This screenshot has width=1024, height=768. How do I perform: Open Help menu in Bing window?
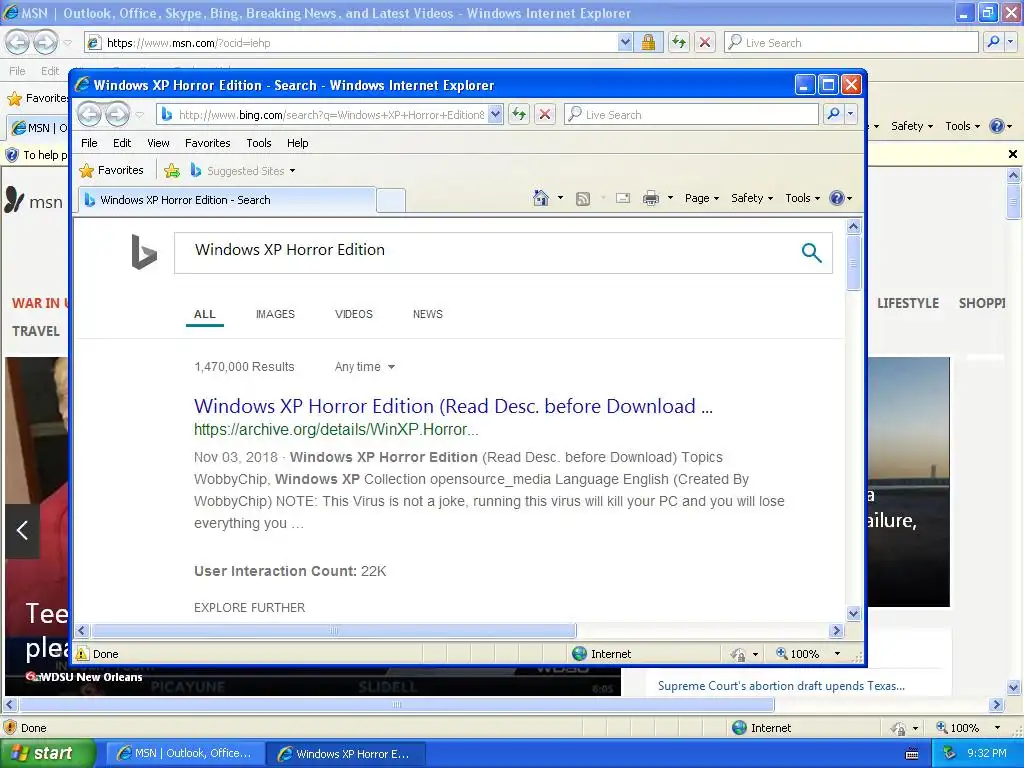click(297, 143)
